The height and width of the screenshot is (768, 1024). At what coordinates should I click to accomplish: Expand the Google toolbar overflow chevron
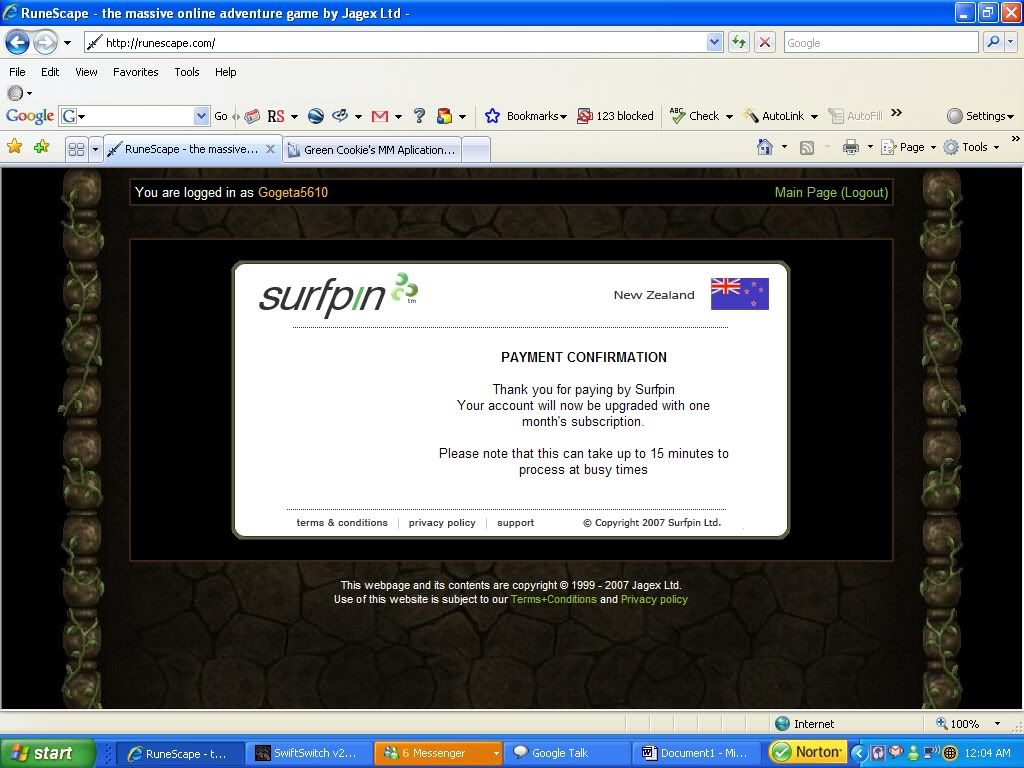[x=897, y=113]
